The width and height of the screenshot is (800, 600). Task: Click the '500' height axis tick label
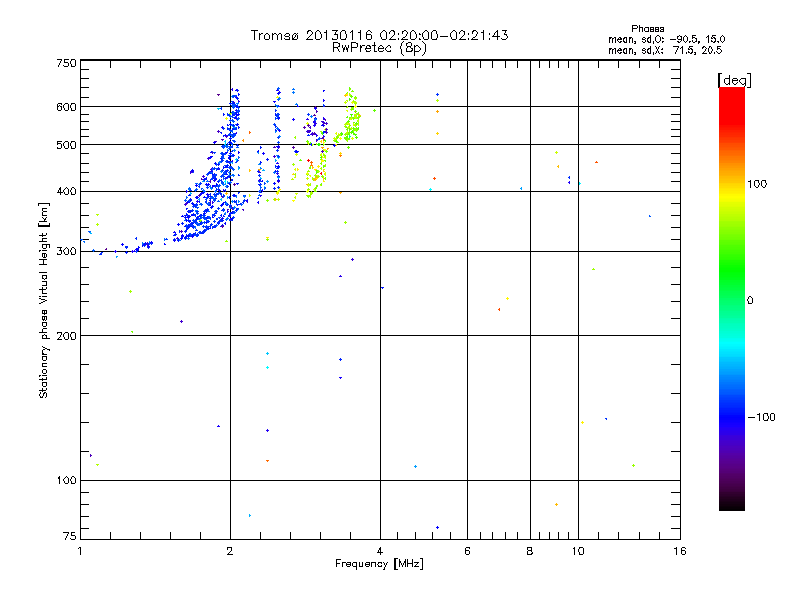(66, 145)
